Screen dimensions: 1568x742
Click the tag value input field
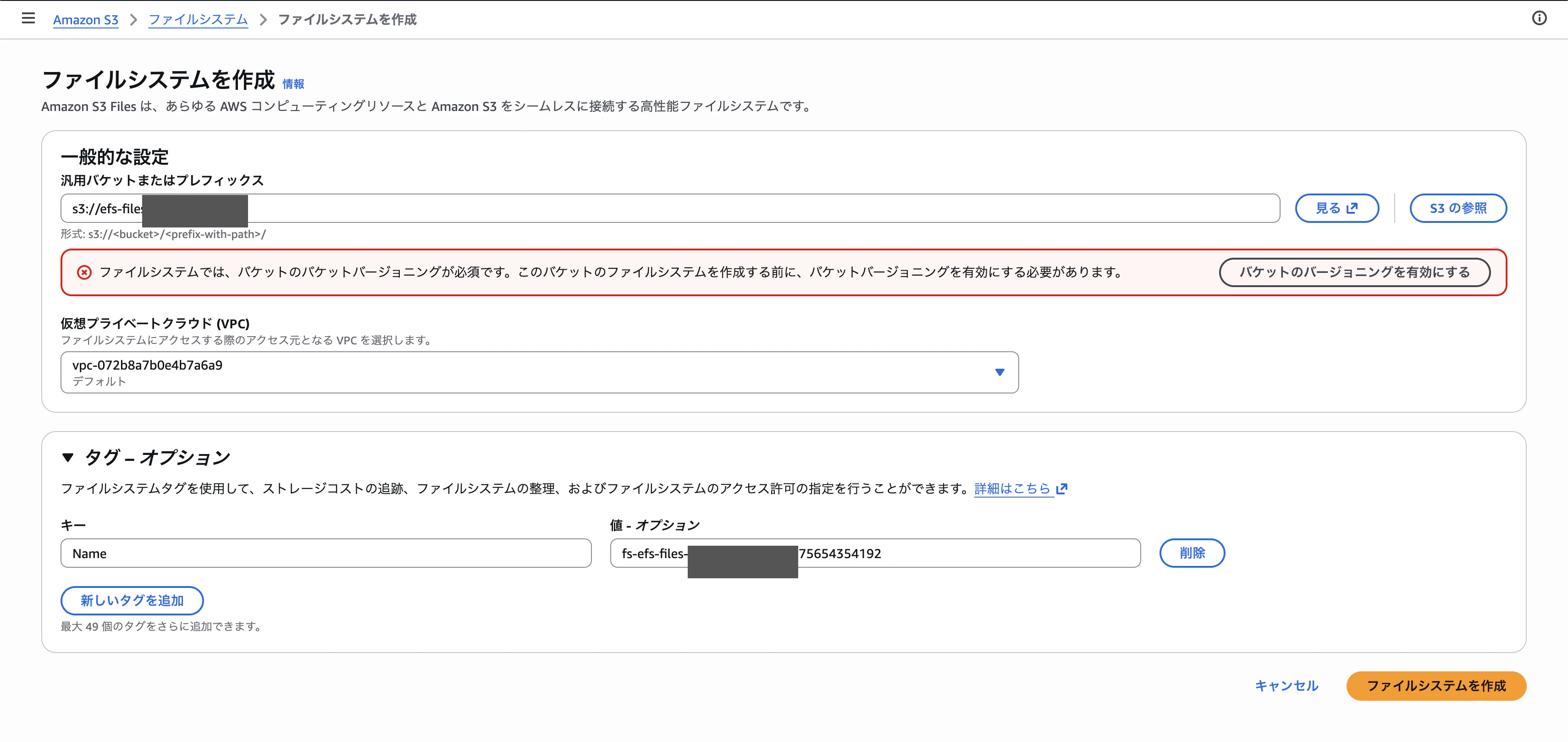coord(875,553)
